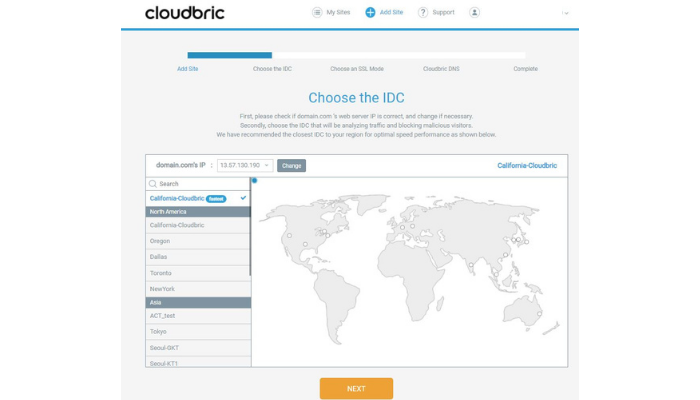Click the blue map marker dot at map corner
Screen dimensions: 700x400
[x=255, y=181]
